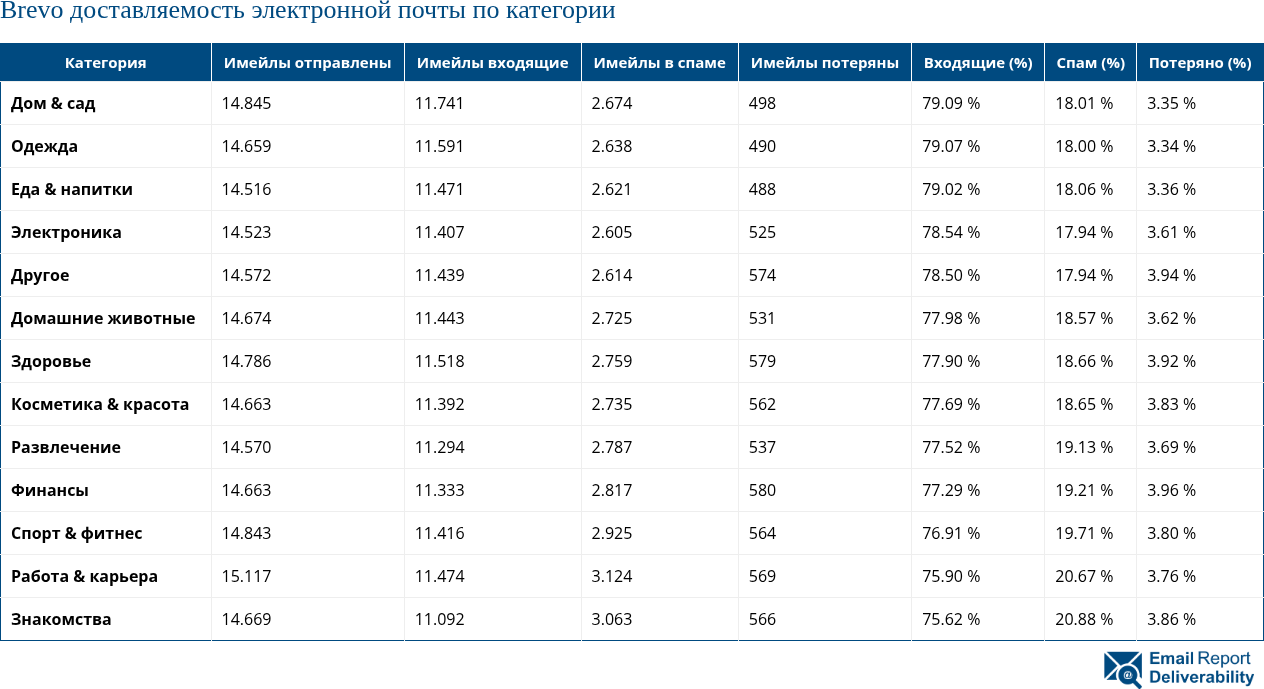Screen dimensions: 1264x689
Task: Sort by the Категория column header
Action: (105, 63)
